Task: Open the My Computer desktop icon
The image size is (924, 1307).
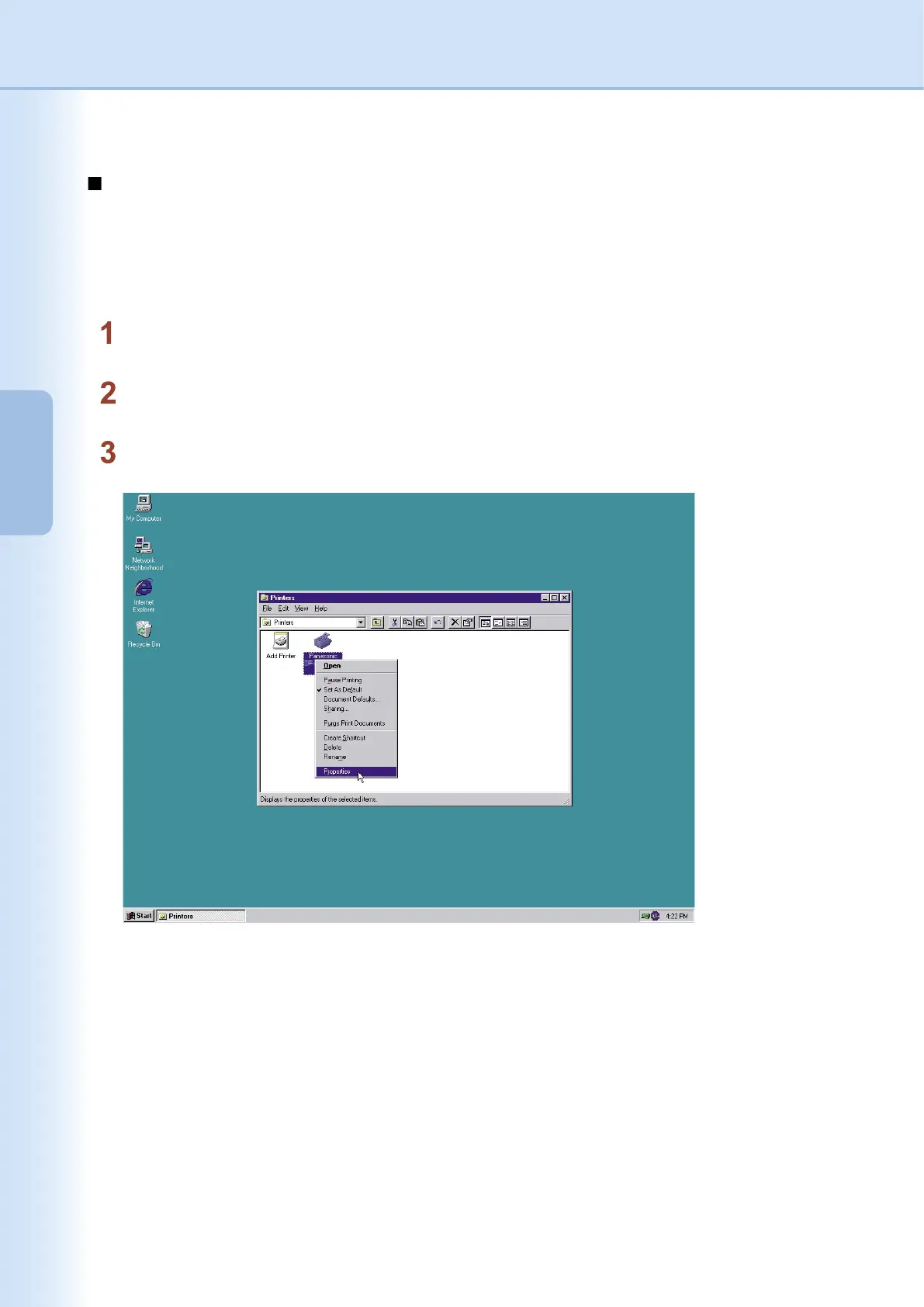Action: click(144, 508)
